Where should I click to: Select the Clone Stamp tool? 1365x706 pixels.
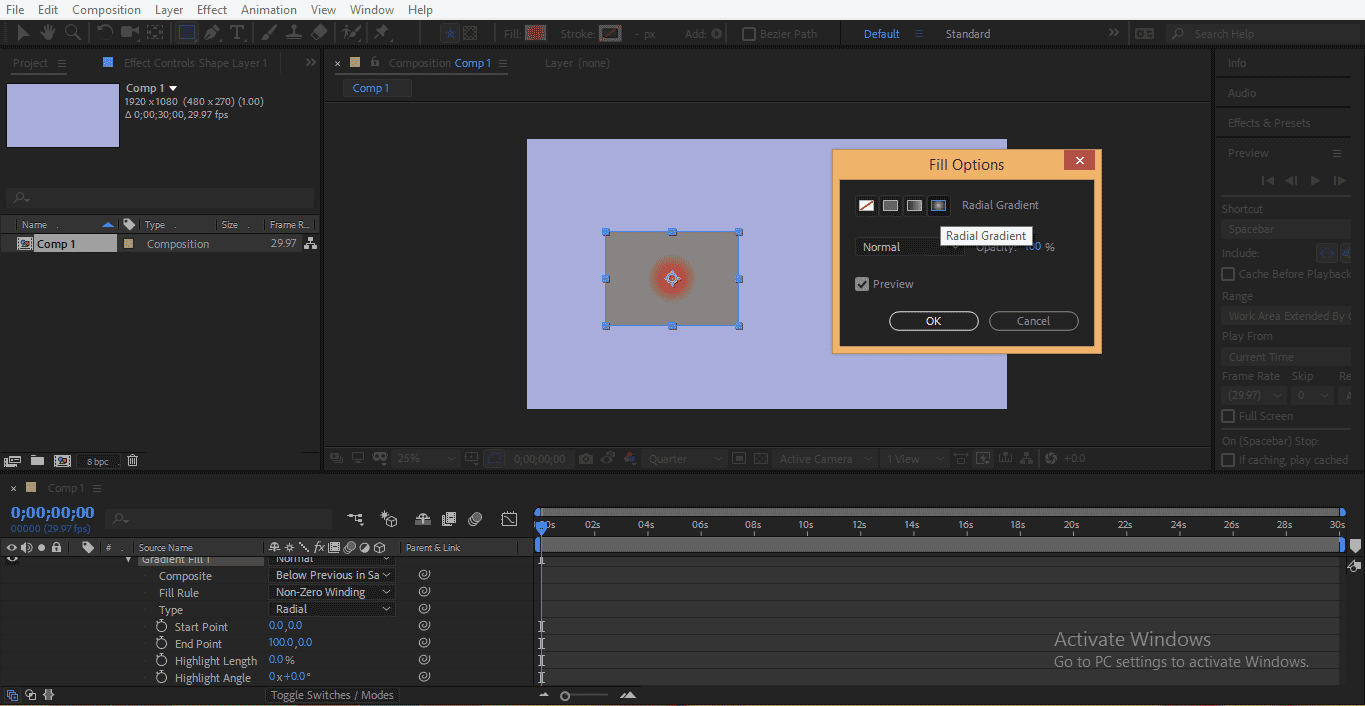coord(294,32)
